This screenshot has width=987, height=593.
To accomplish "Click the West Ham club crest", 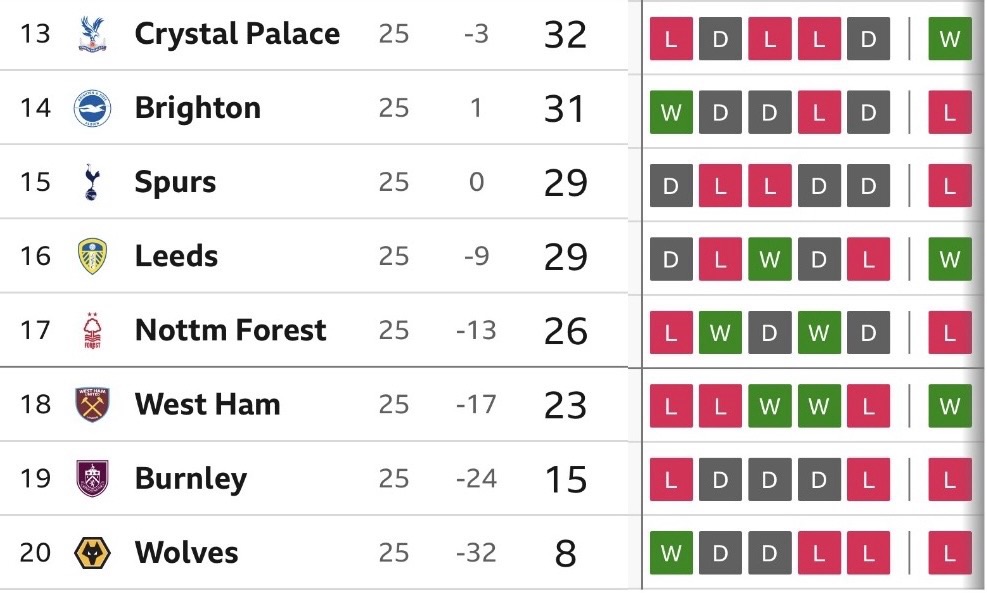I will [x=92, y=405].
